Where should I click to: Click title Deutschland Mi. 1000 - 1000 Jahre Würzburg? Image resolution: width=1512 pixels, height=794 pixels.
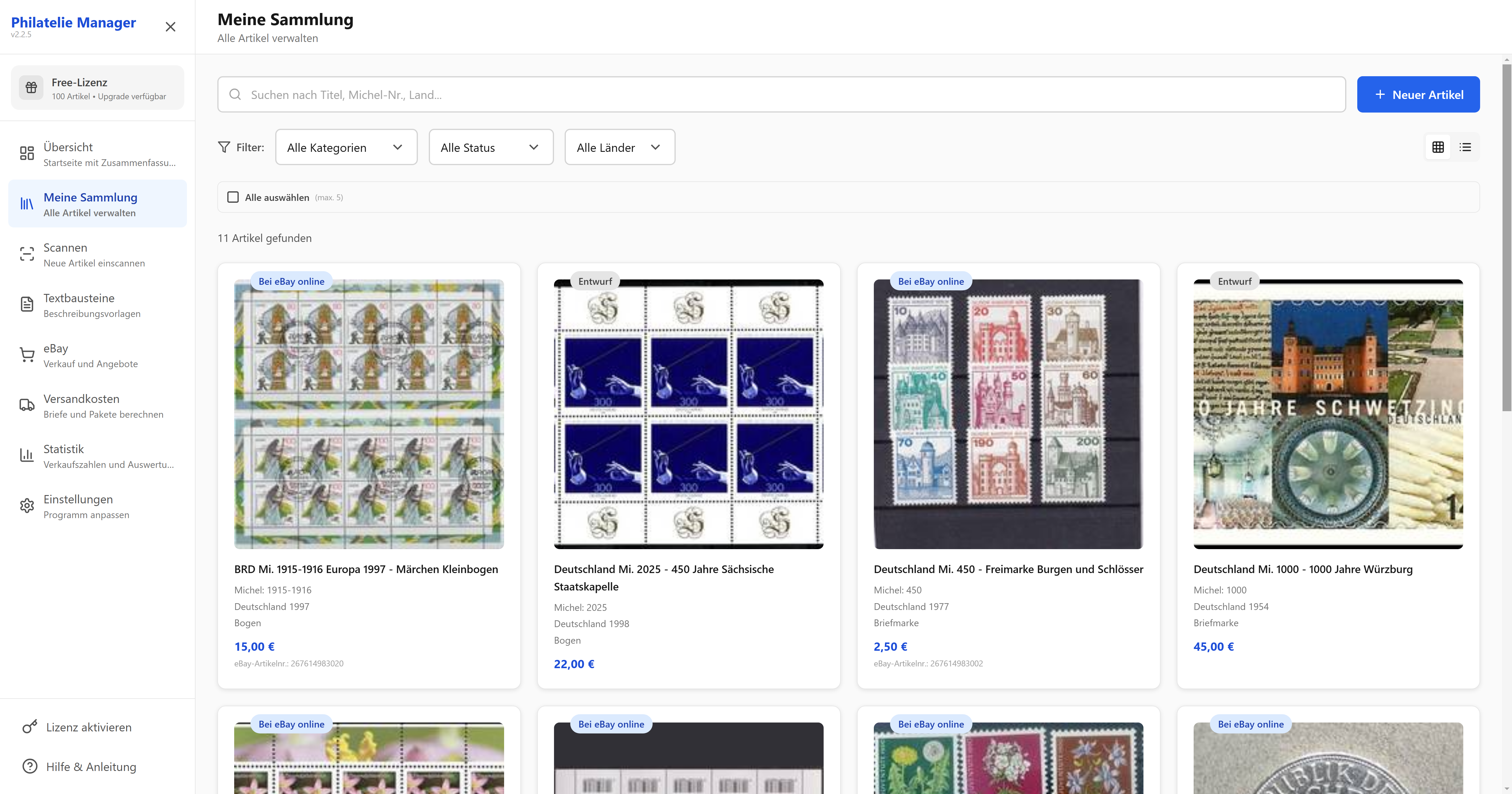1303,569
